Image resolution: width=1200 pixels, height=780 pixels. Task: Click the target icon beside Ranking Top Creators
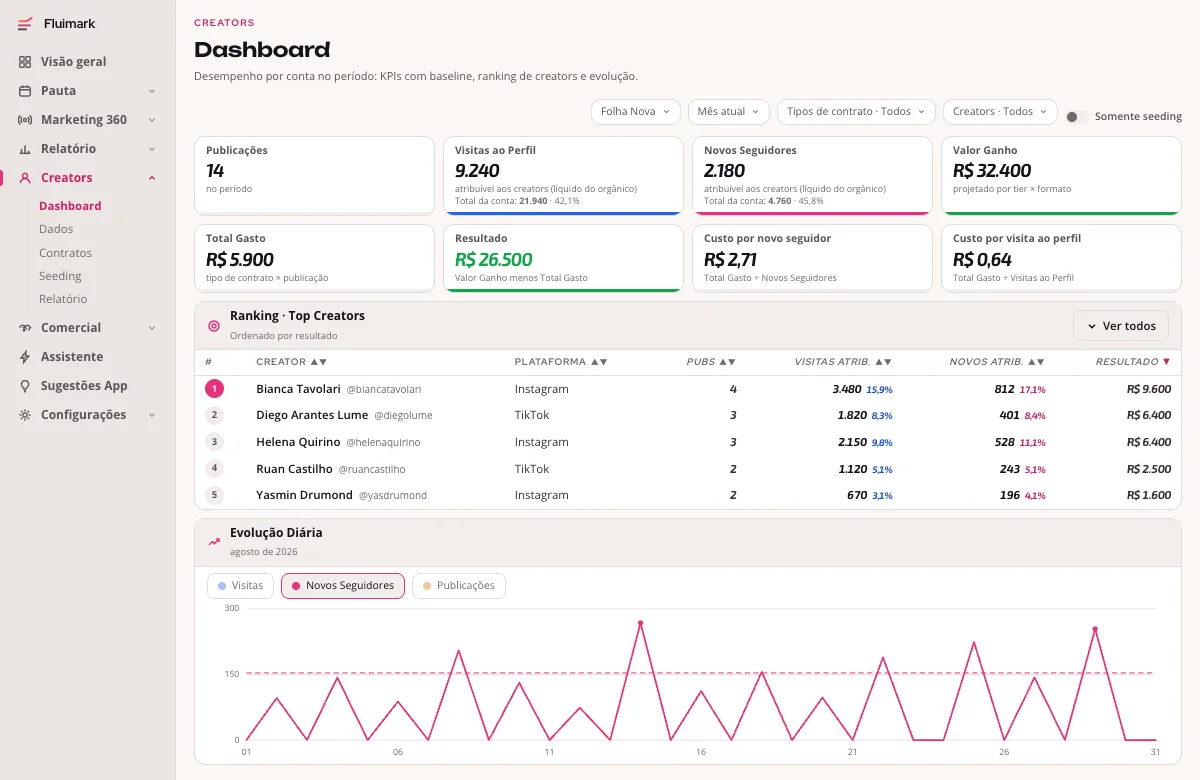point(213,326)
